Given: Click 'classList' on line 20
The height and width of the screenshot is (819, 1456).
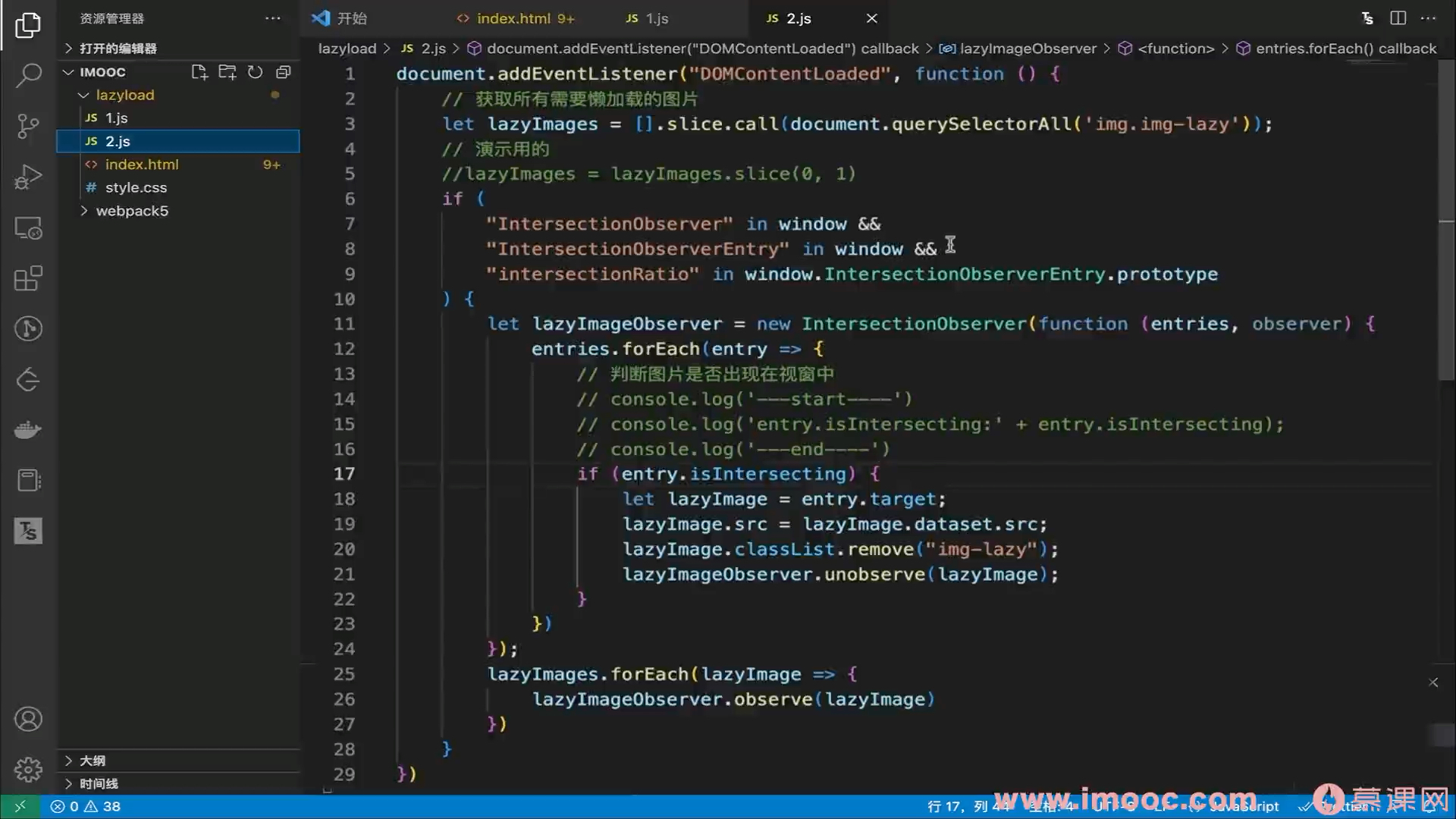Looking at the screenshot, I should tap(784, 549).
